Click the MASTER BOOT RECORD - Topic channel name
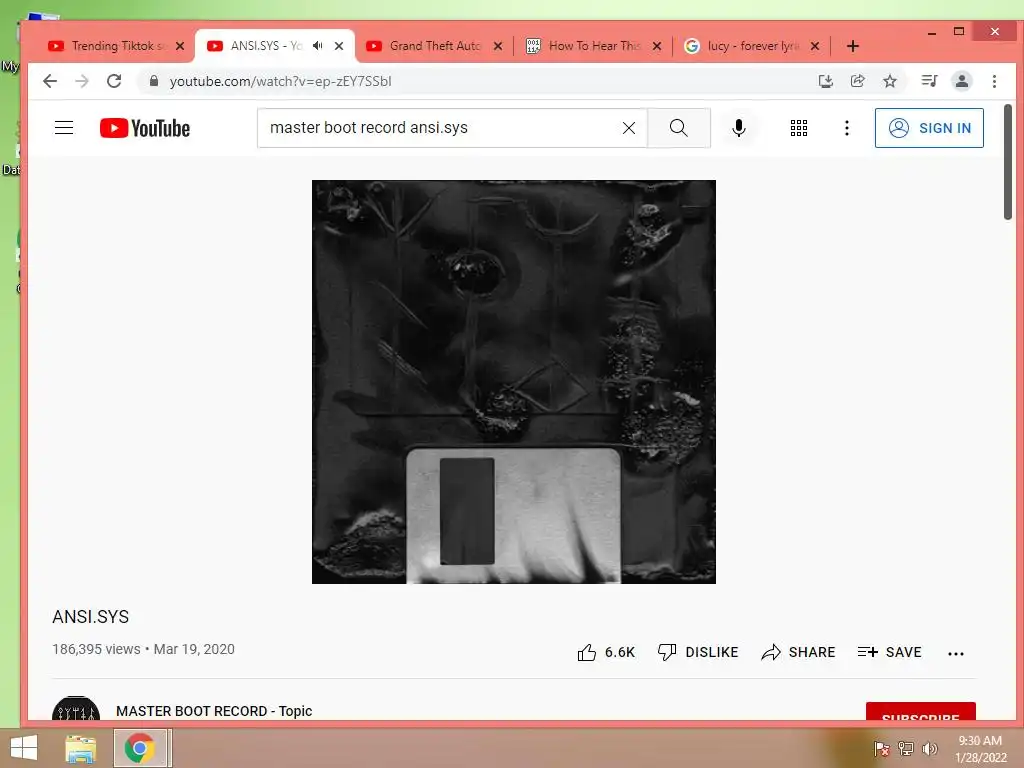The height and width of the screenshot is (768, 1024). tap(214, 711)
